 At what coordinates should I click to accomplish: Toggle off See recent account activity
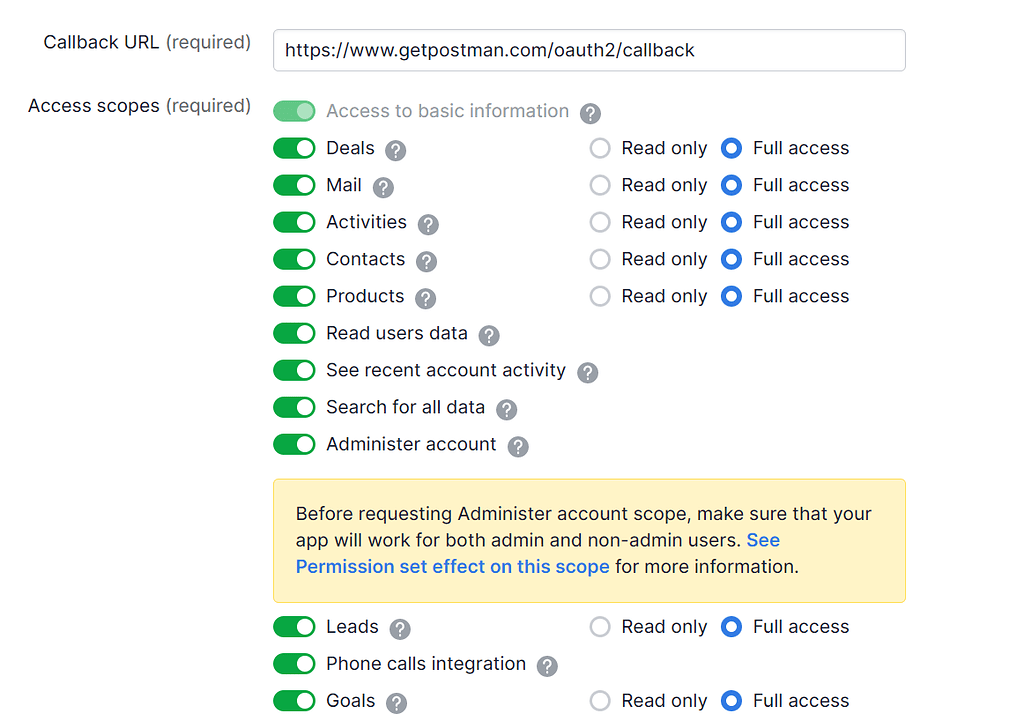coord(294,370)
